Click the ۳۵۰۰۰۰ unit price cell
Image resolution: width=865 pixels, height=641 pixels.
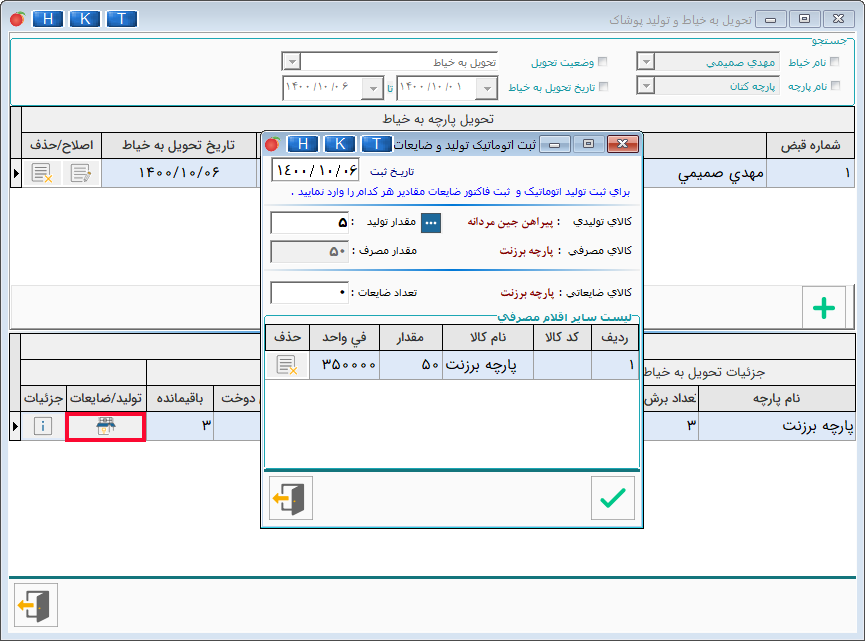point(344,365)
